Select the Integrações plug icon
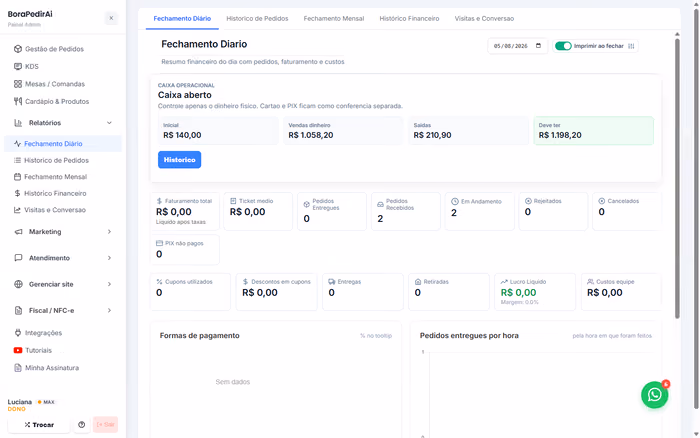 18,333
